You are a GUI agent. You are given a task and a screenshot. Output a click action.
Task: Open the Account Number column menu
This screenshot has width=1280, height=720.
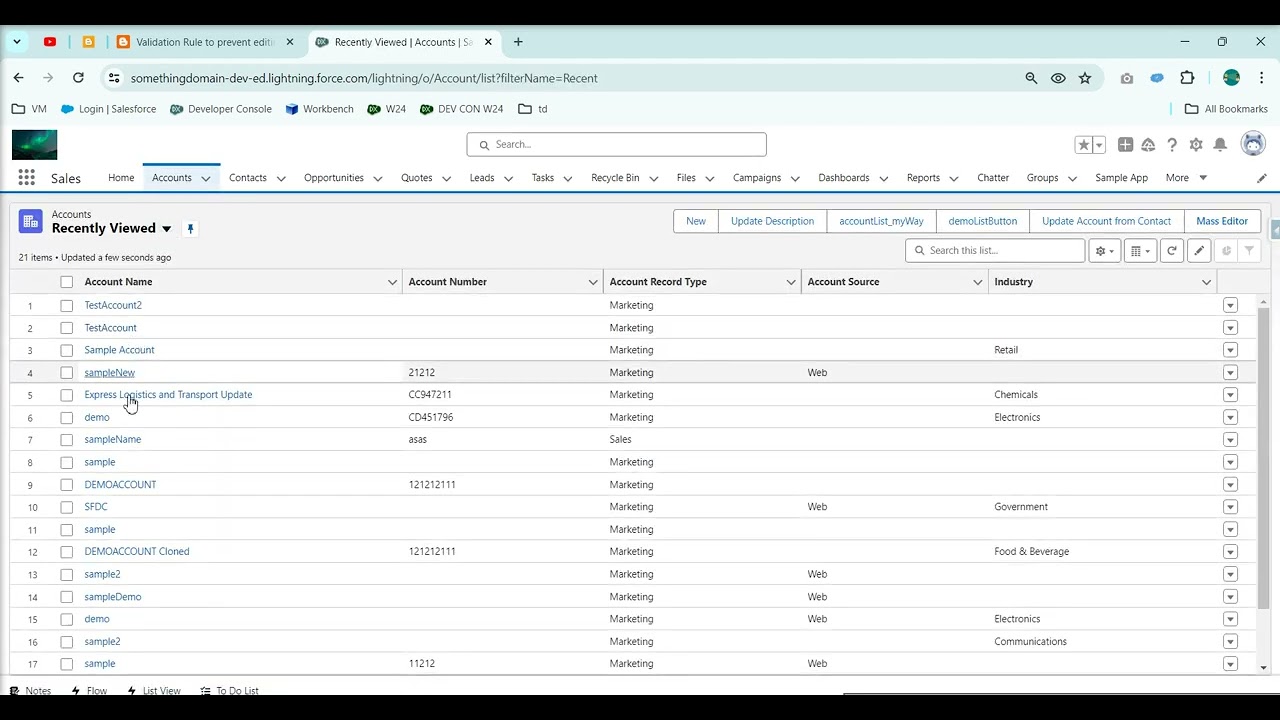coord(593,282)
